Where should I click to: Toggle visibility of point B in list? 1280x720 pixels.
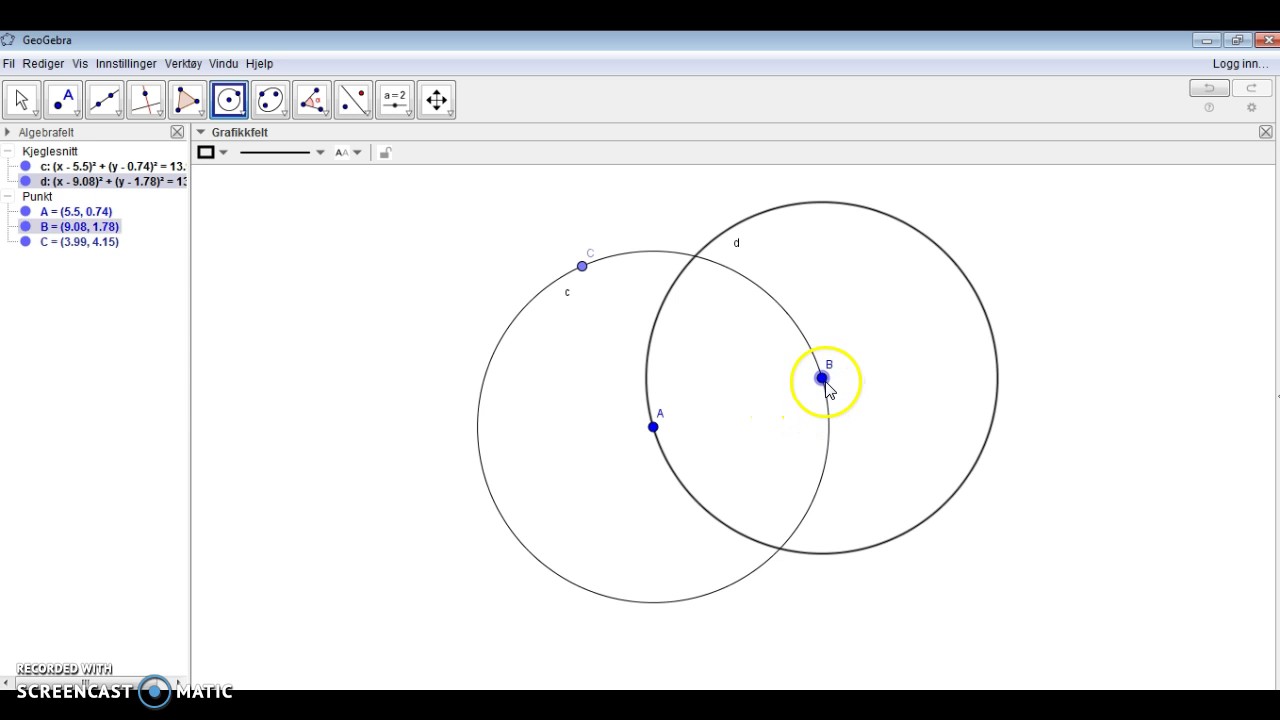tap(26, 226)
